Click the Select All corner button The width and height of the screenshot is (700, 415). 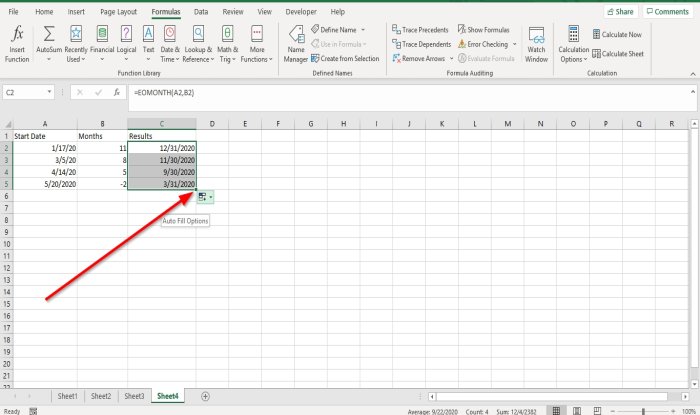pyautogui.click(x=6, y=124)
